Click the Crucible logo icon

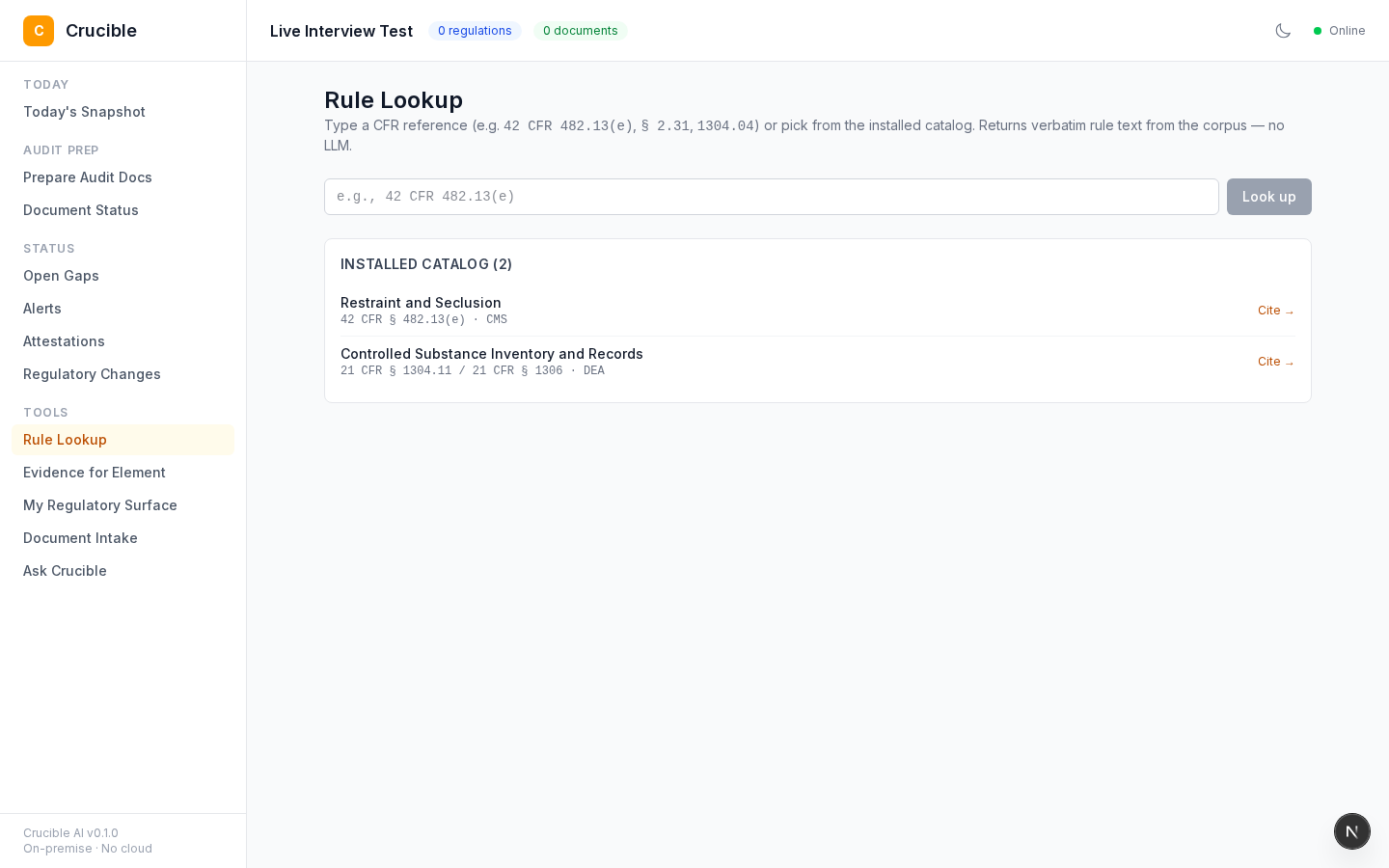(x=39, y=31)
